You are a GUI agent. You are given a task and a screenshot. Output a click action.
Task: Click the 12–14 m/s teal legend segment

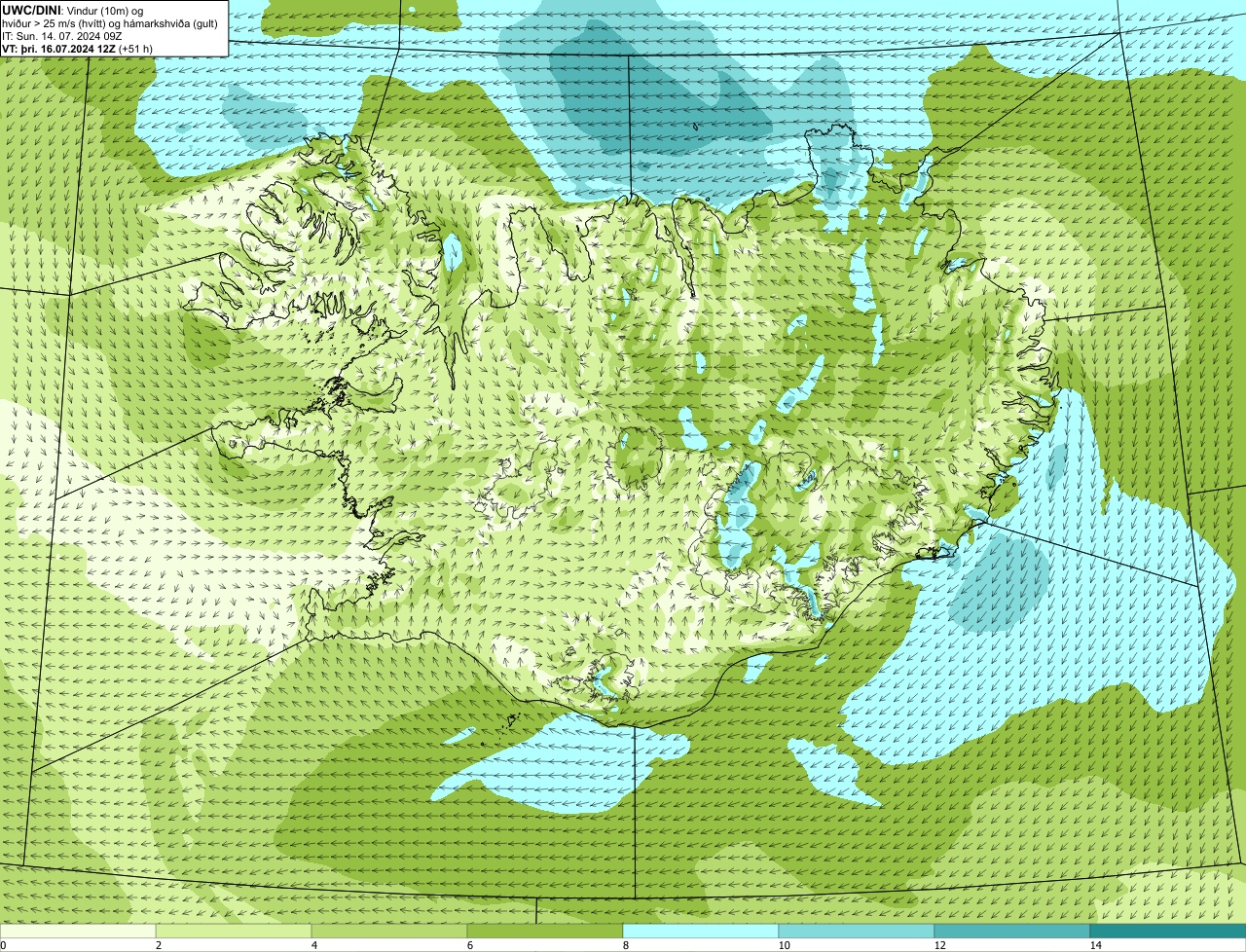(x=1012, y=931)
